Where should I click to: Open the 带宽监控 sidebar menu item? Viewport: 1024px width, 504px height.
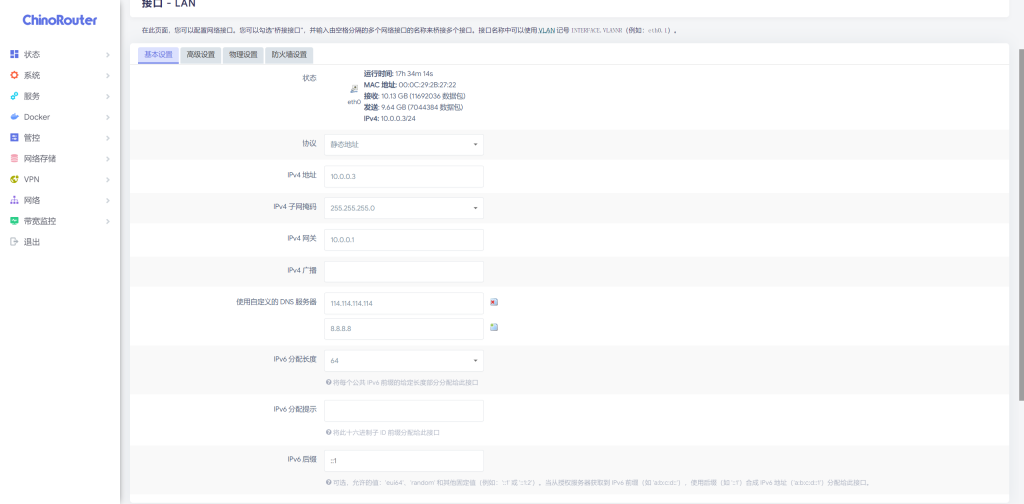[x=60, y=222]
